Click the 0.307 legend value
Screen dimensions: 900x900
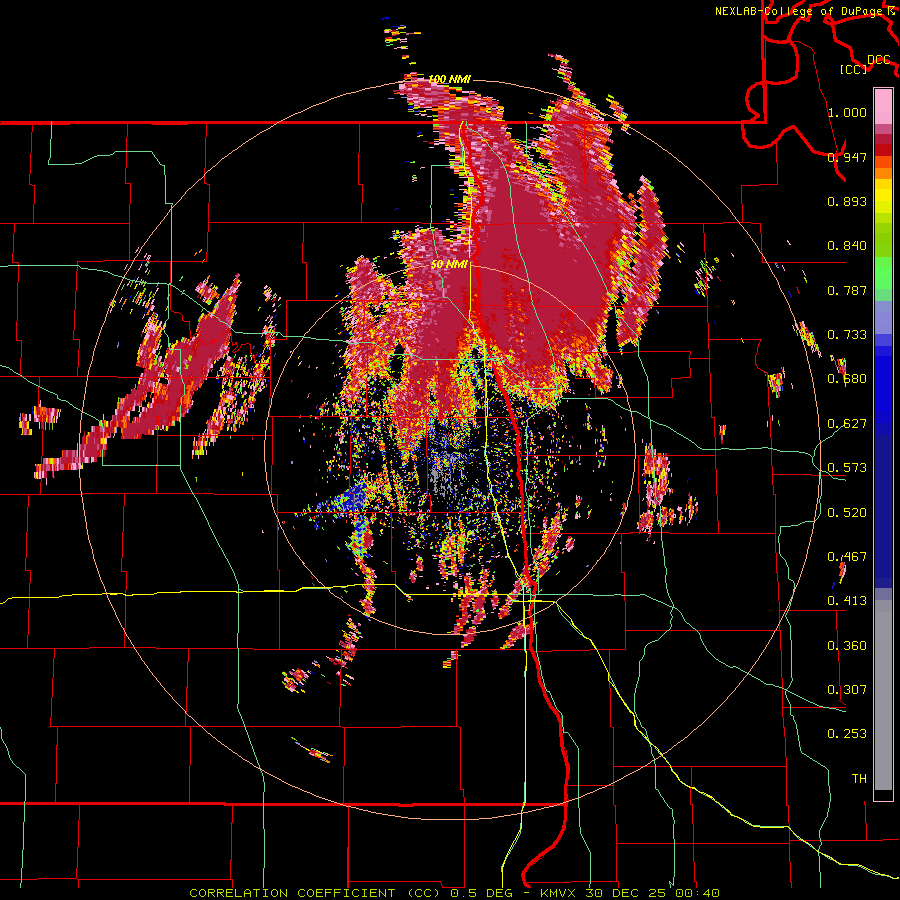tap(847, 690)
